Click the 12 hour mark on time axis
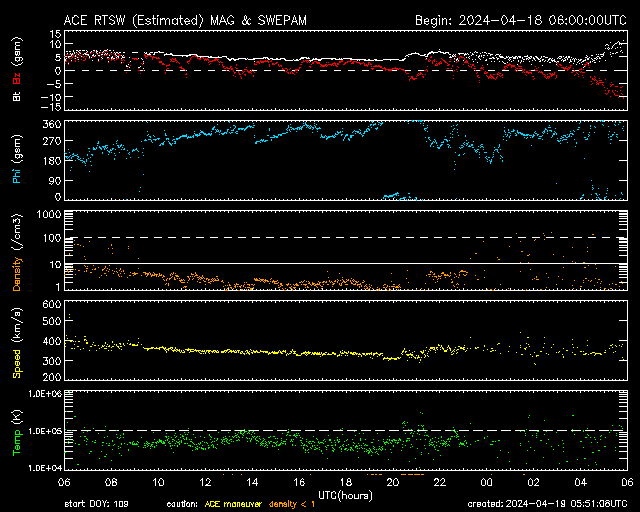The image size is (640, 512). [x=206, y=482]
